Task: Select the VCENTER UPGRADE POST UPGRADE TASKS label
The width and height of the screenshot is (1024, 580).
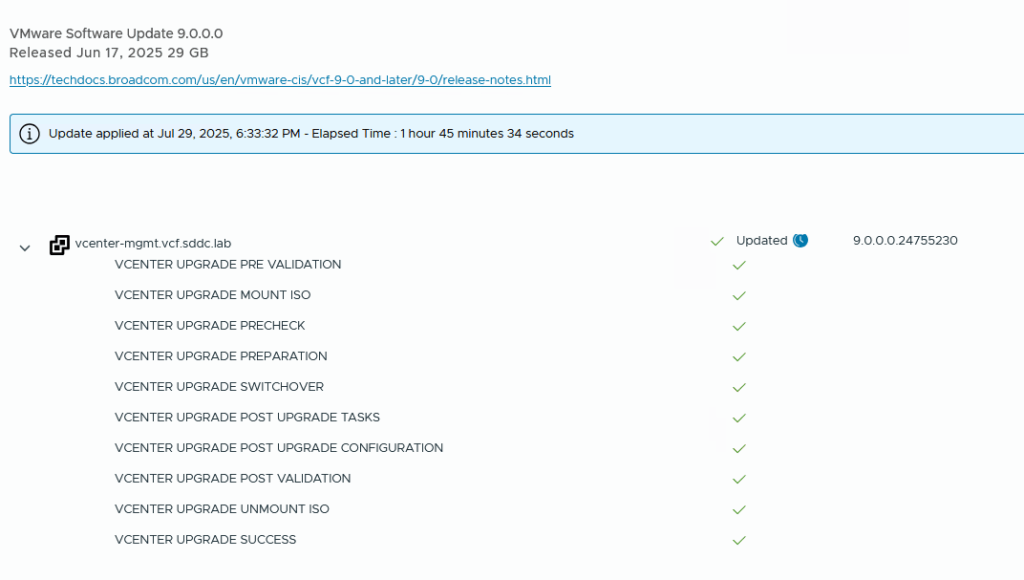Action: click(247, 417)
